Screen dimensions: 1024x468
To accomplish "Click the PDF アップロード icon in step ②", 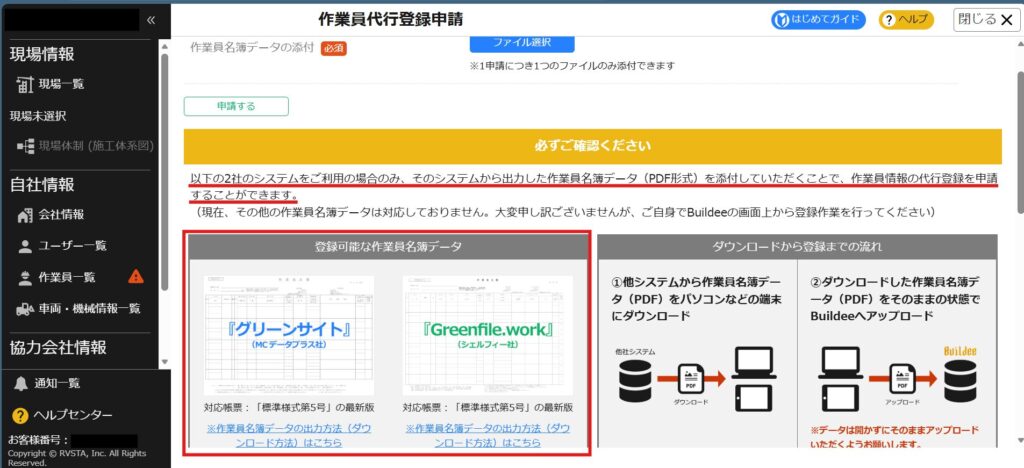I will point(903,379).
